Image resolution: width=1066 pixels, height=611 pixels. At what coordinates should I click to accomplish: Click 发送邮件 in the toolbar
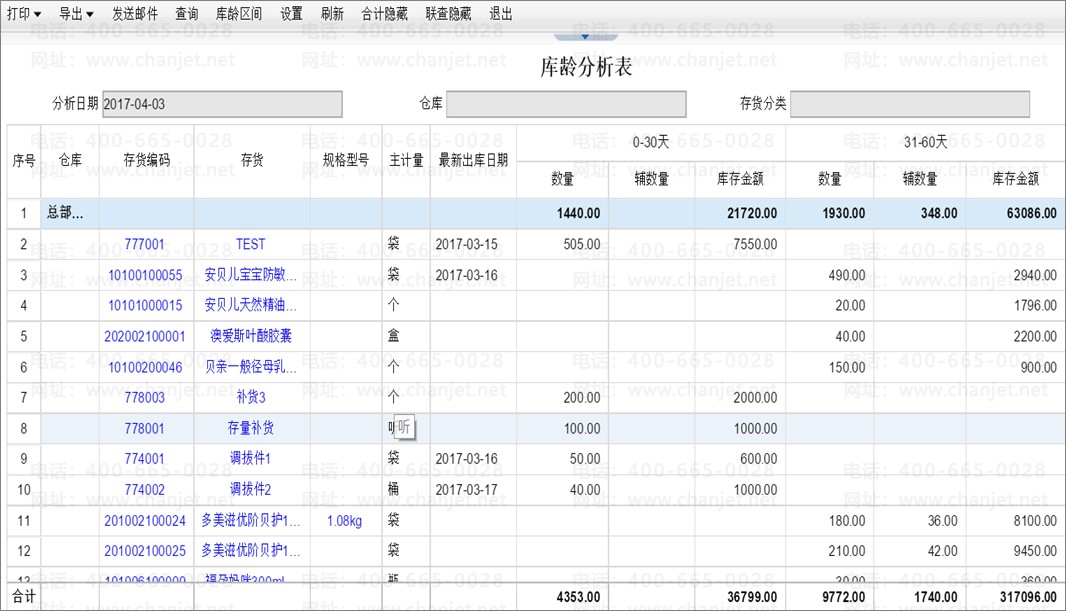[135, 14]
